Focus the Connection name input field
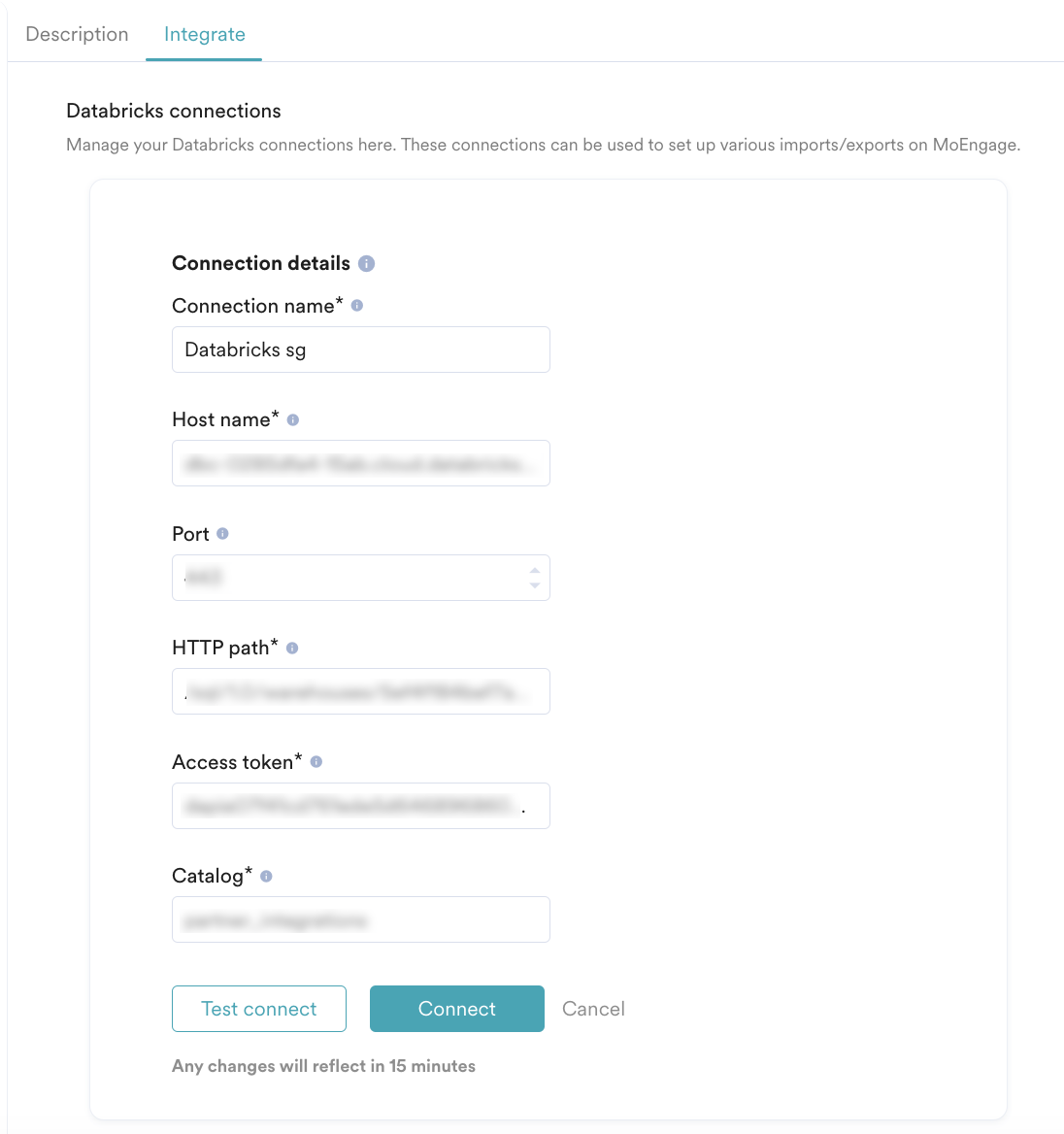The height and width of the screenshot is (1134, 1064). 360,350
